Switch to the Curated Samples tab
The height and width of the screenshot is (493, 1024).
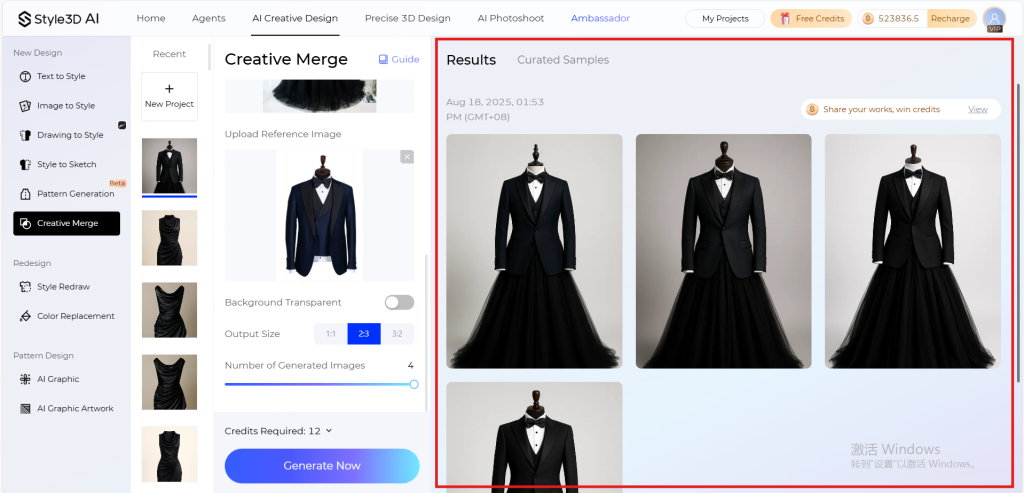[x=563, y=60]
